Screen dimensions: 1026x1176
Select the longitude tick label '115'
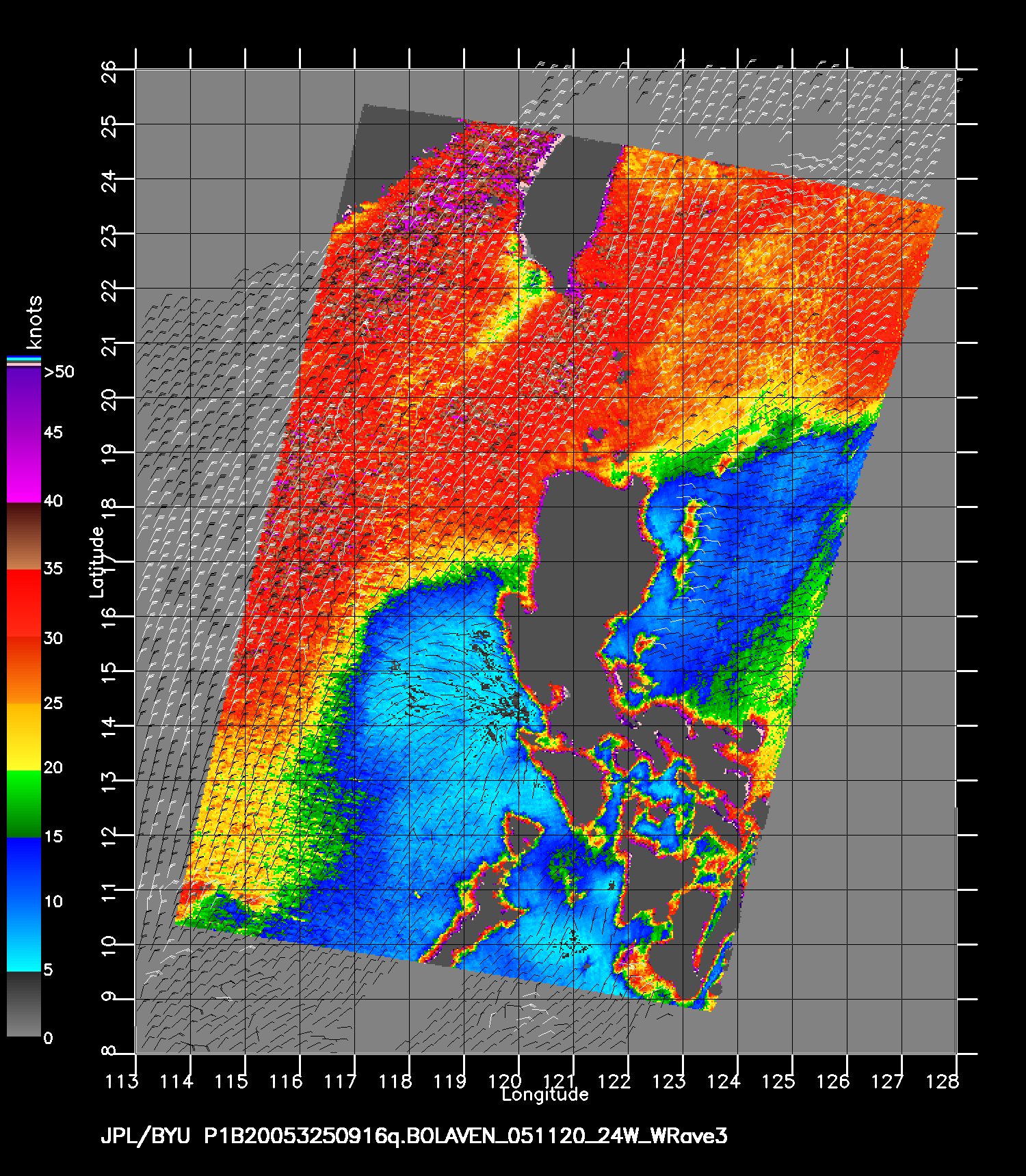click(x=231, y=1082)
